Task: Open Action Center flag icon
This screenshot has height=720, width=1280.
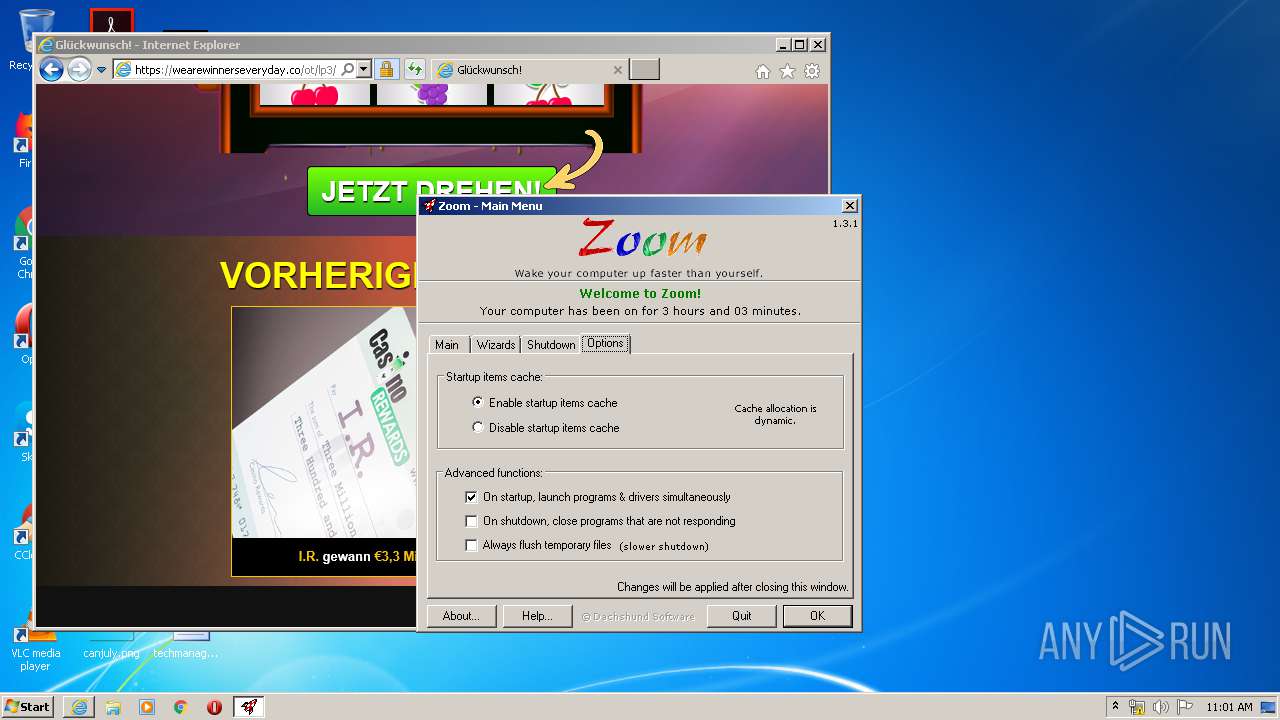Action: [1185, 707]
